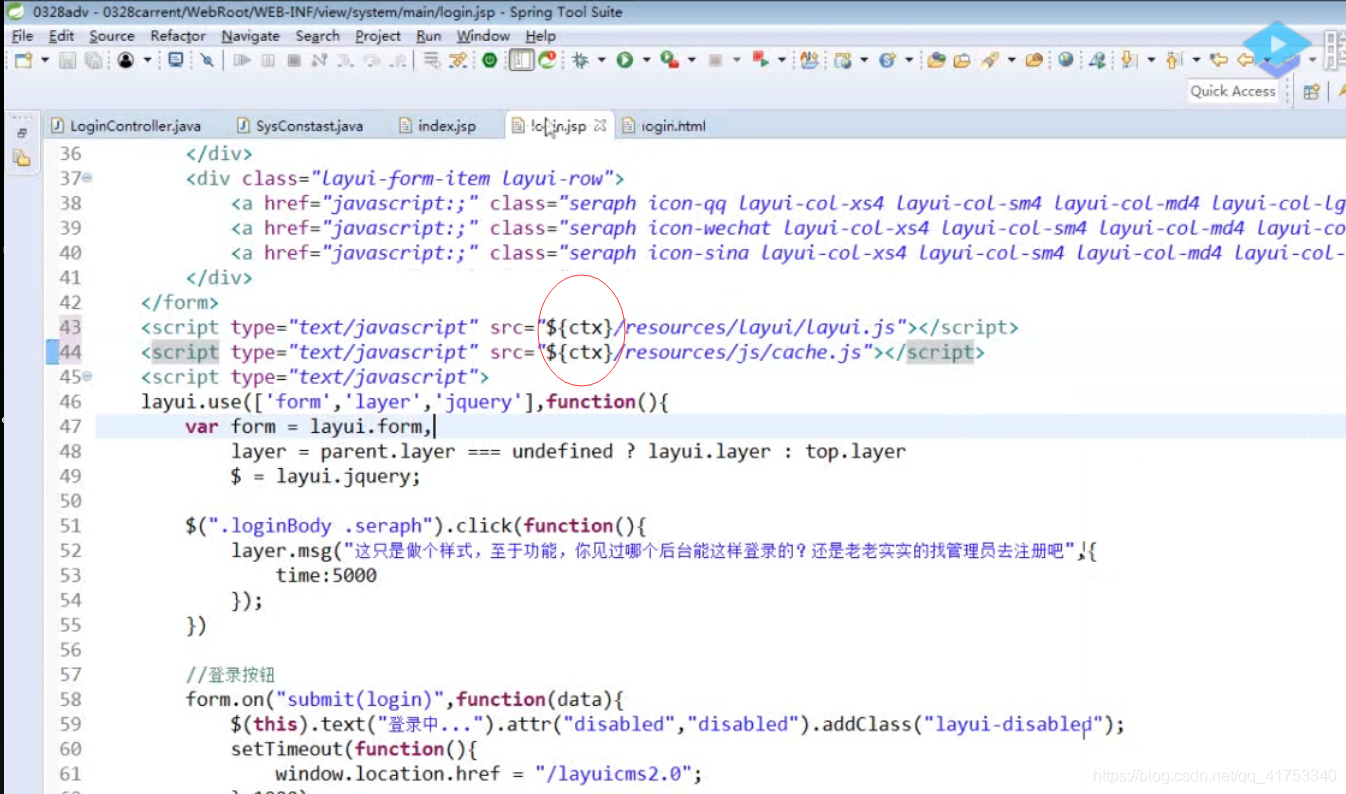This screenshot has width=1346, height=794.
Task: Click the Step Return icon
Action: coord(398,60)
